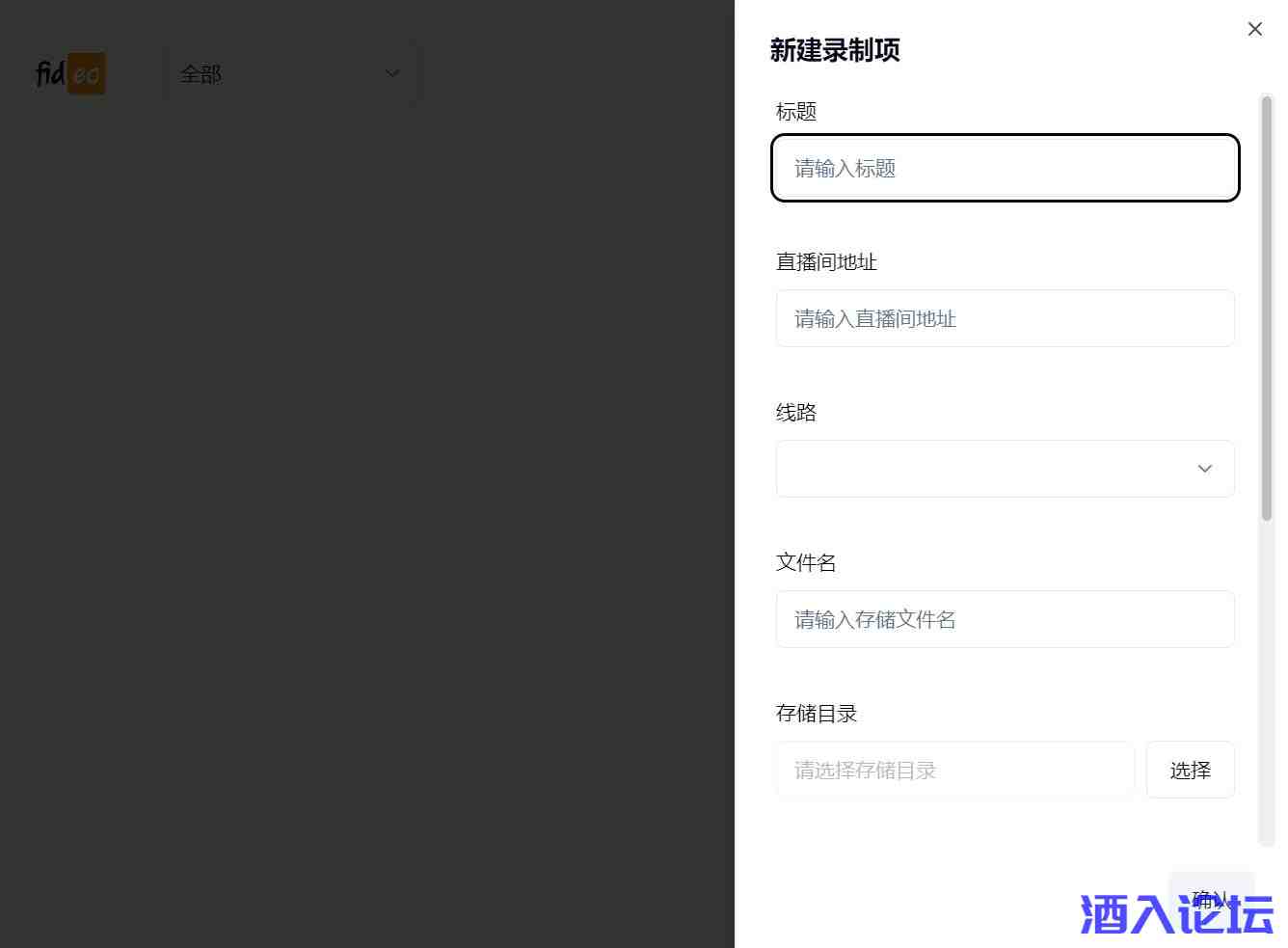
Task: Click the 请选择存储目录 field
Action: [954, 770]
